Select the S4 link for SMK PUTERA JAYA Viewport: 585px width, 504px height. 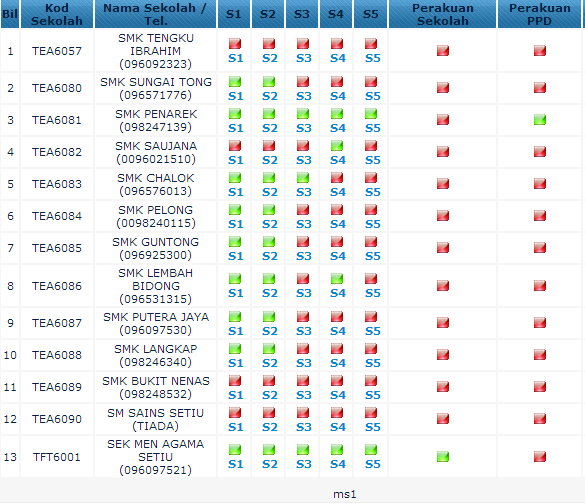(338, 331)
